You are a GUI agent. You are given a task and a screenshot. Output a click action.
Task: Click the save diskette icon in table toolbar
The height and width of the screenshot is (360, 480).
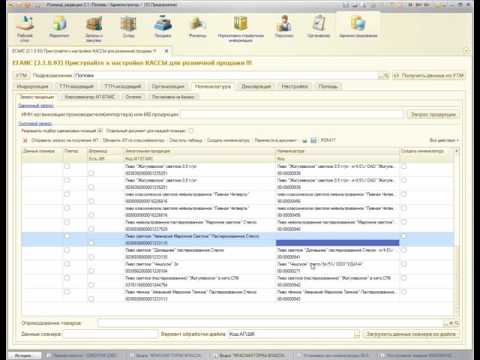(x=313, y=140)
